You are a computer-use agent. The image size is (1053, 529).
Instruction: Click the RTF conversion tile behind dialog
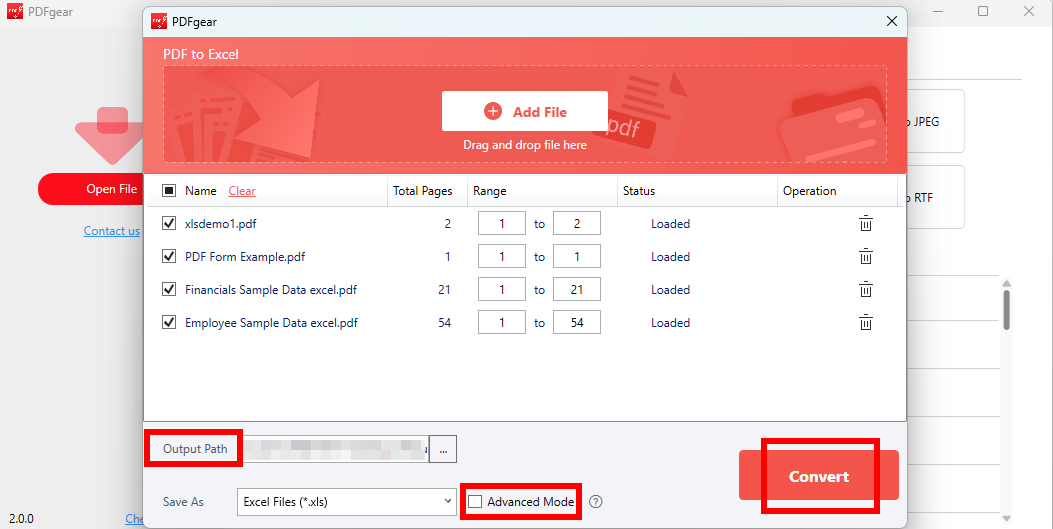point(935,197)
